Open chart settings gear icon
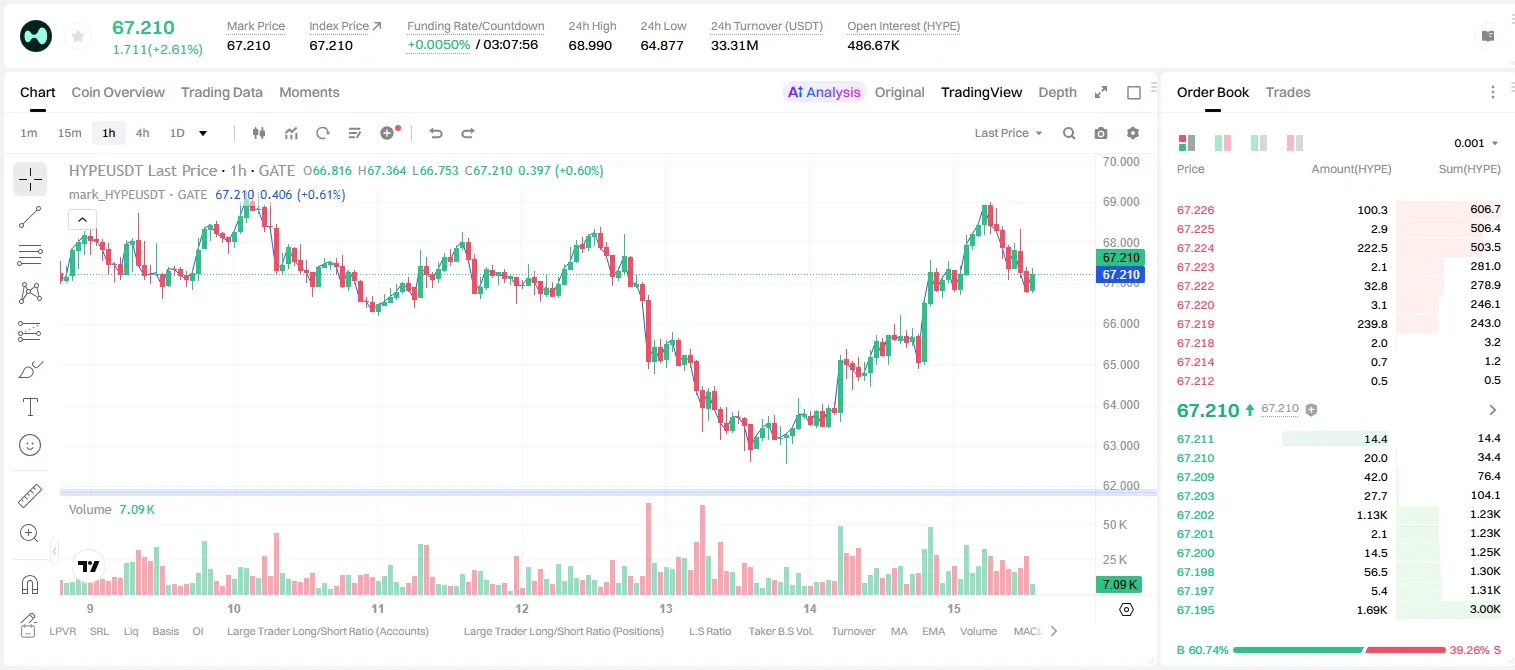Image resolution: width=1515 pixels, height=670 pixels. tap(1133, 133)
